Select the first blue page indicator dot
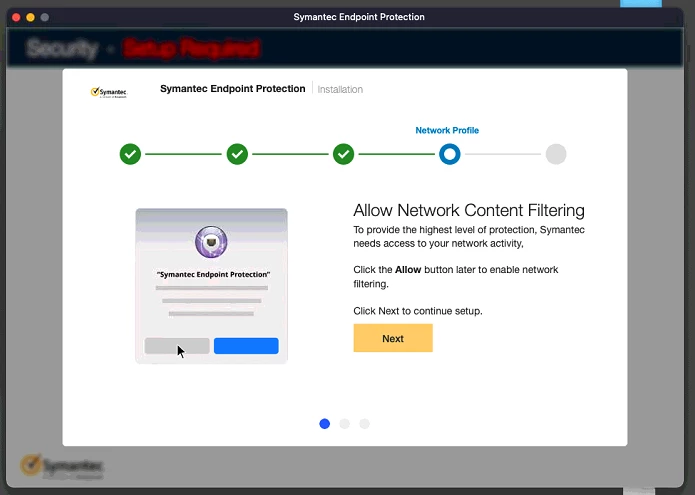The image size is (695, 495). point(324,424)
